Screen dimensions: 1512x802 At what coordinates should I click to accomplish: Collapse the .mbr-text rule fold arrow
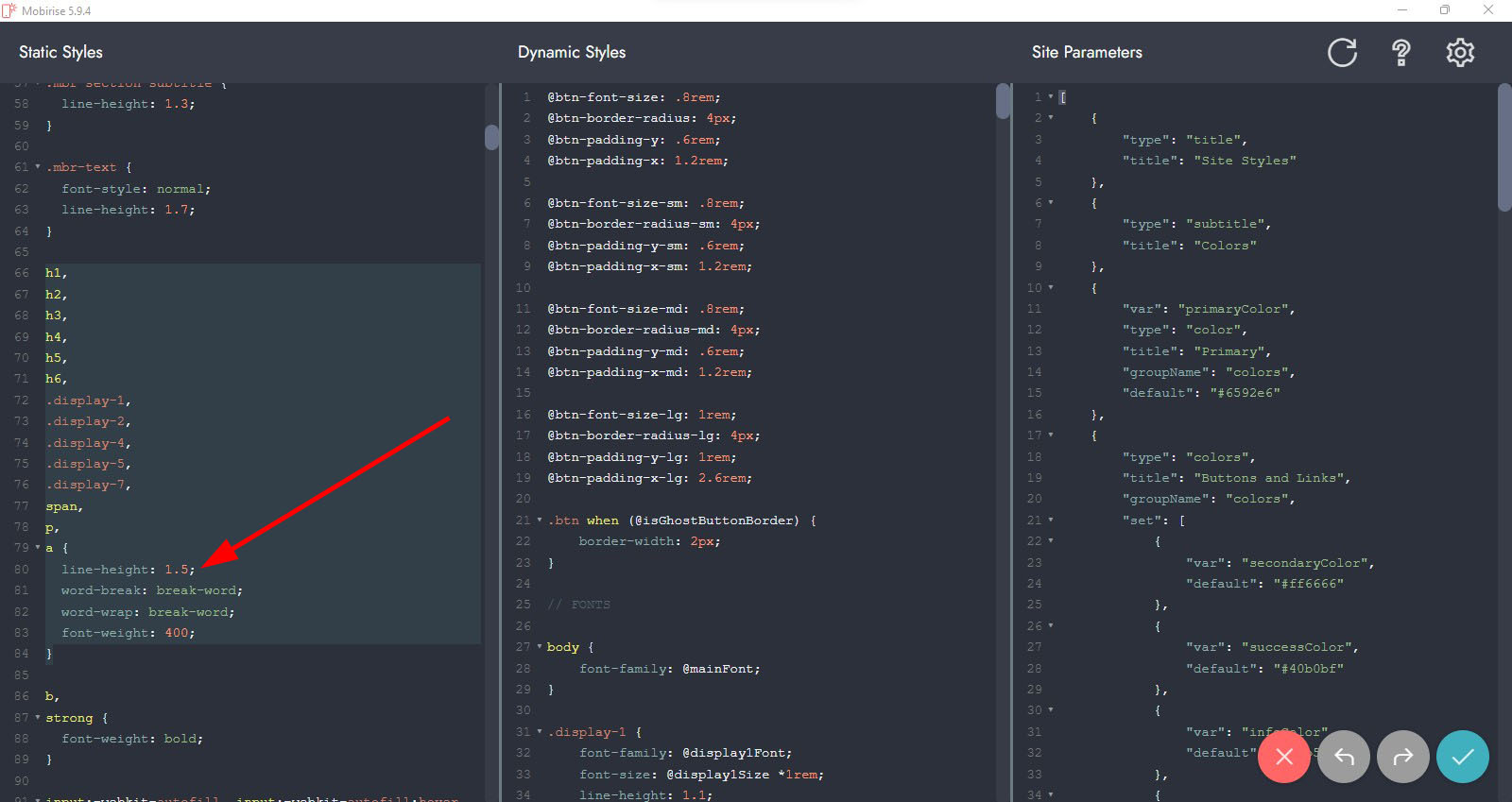pos(38,167)
